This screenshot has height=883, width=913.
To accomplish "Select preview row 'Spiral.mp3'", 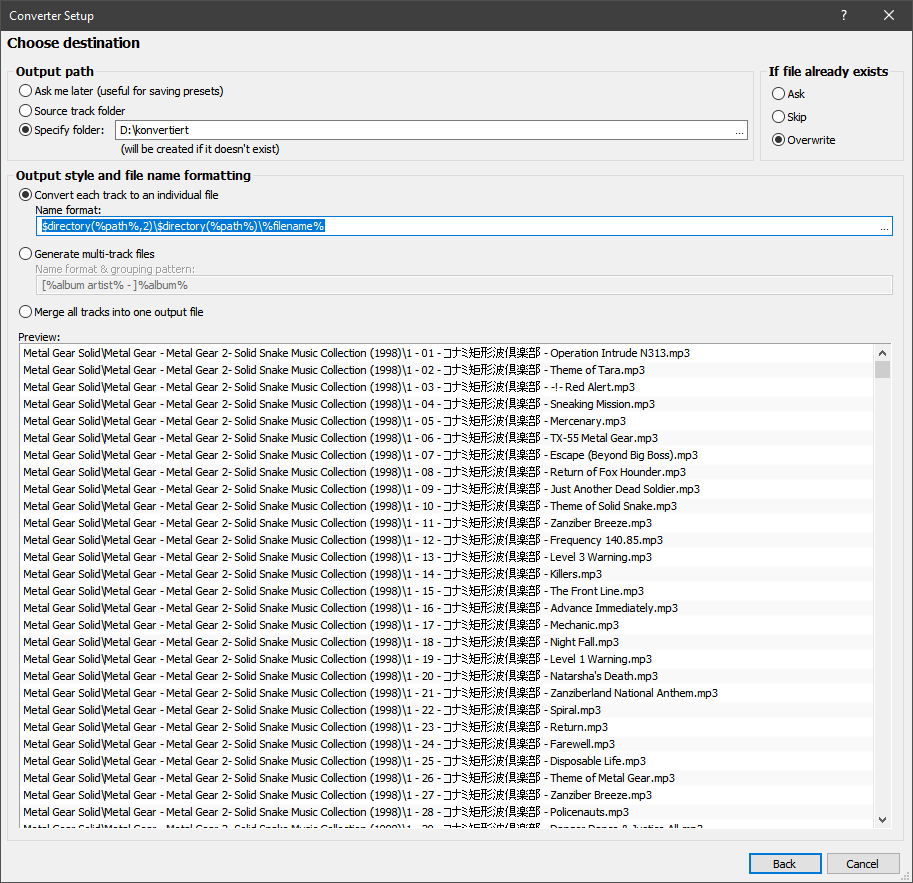I will point(446,710).
